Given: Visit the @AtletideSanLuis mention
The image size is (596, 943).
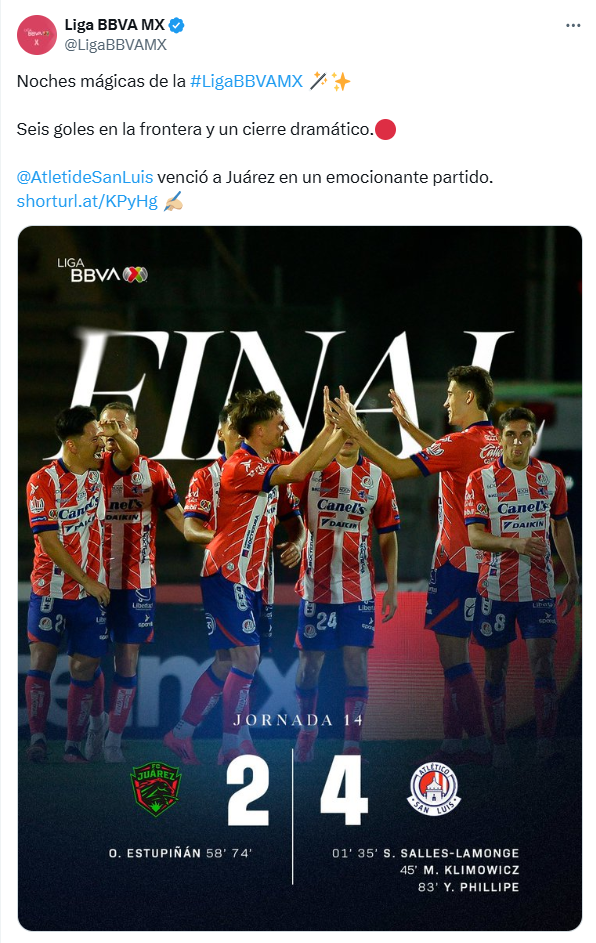Looking at the screenshot, I should (85, 177).
